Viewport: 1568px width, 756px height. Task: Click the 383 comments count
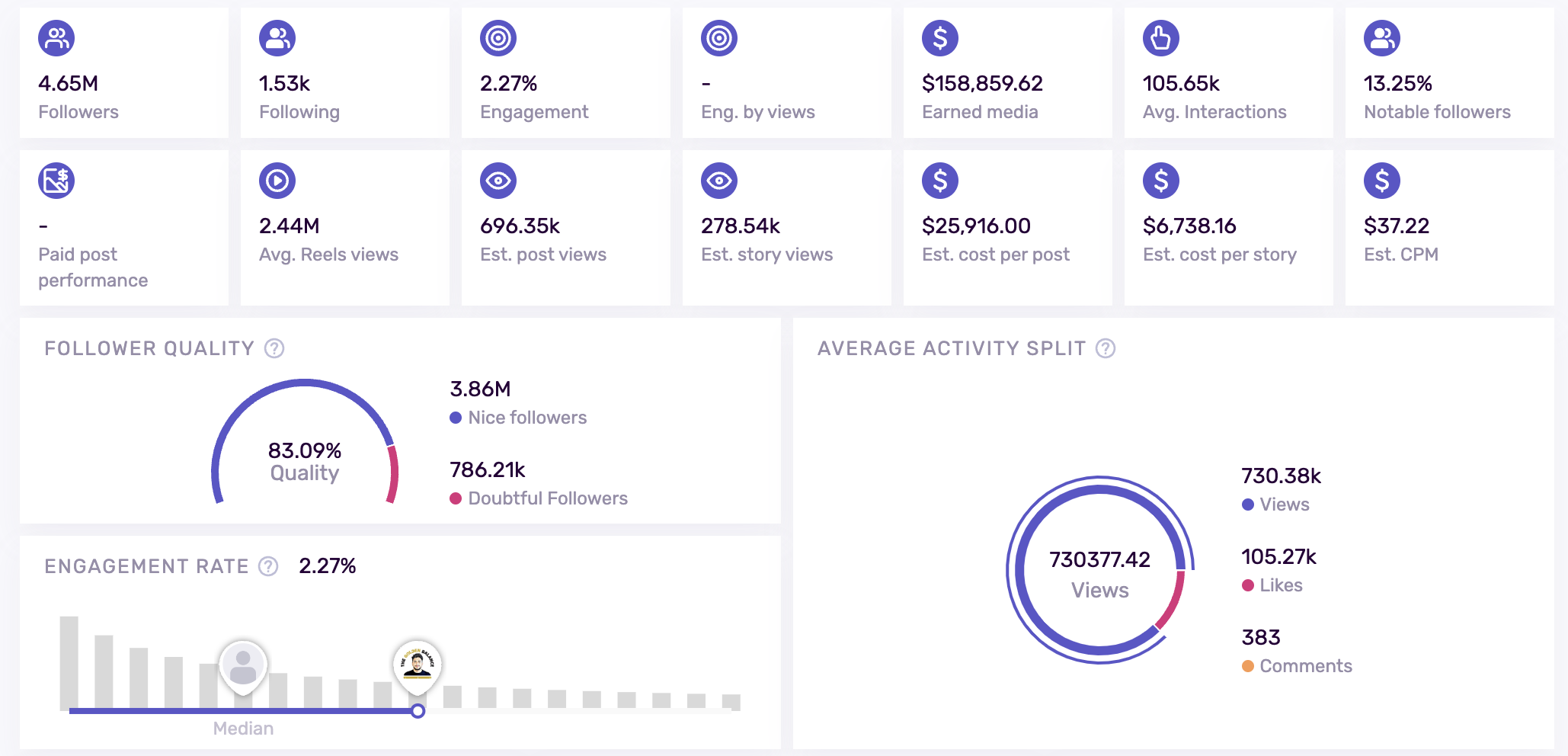pos(1261,637)
